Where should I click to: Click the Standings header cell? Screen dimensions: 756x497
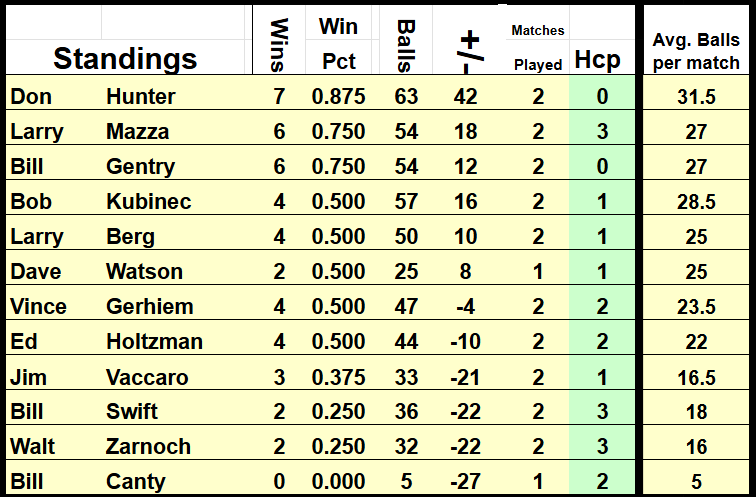pyautogui.click(x=125, y=58)
